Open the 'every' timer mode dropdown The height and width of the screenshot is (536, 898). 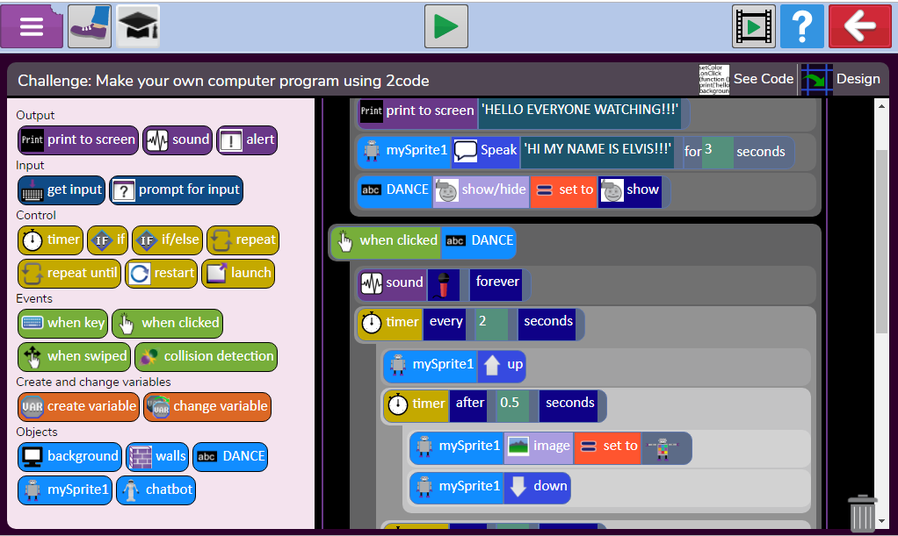[446, 322]
